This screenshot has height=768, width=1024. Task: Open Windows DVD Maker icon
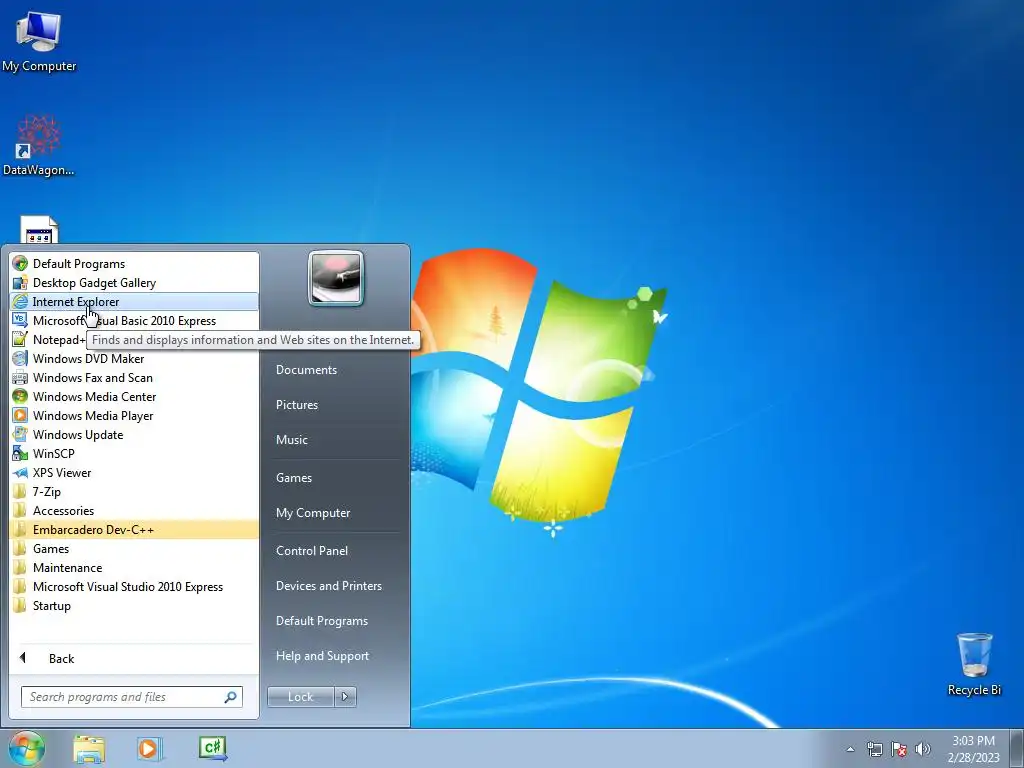pos(20,359)
